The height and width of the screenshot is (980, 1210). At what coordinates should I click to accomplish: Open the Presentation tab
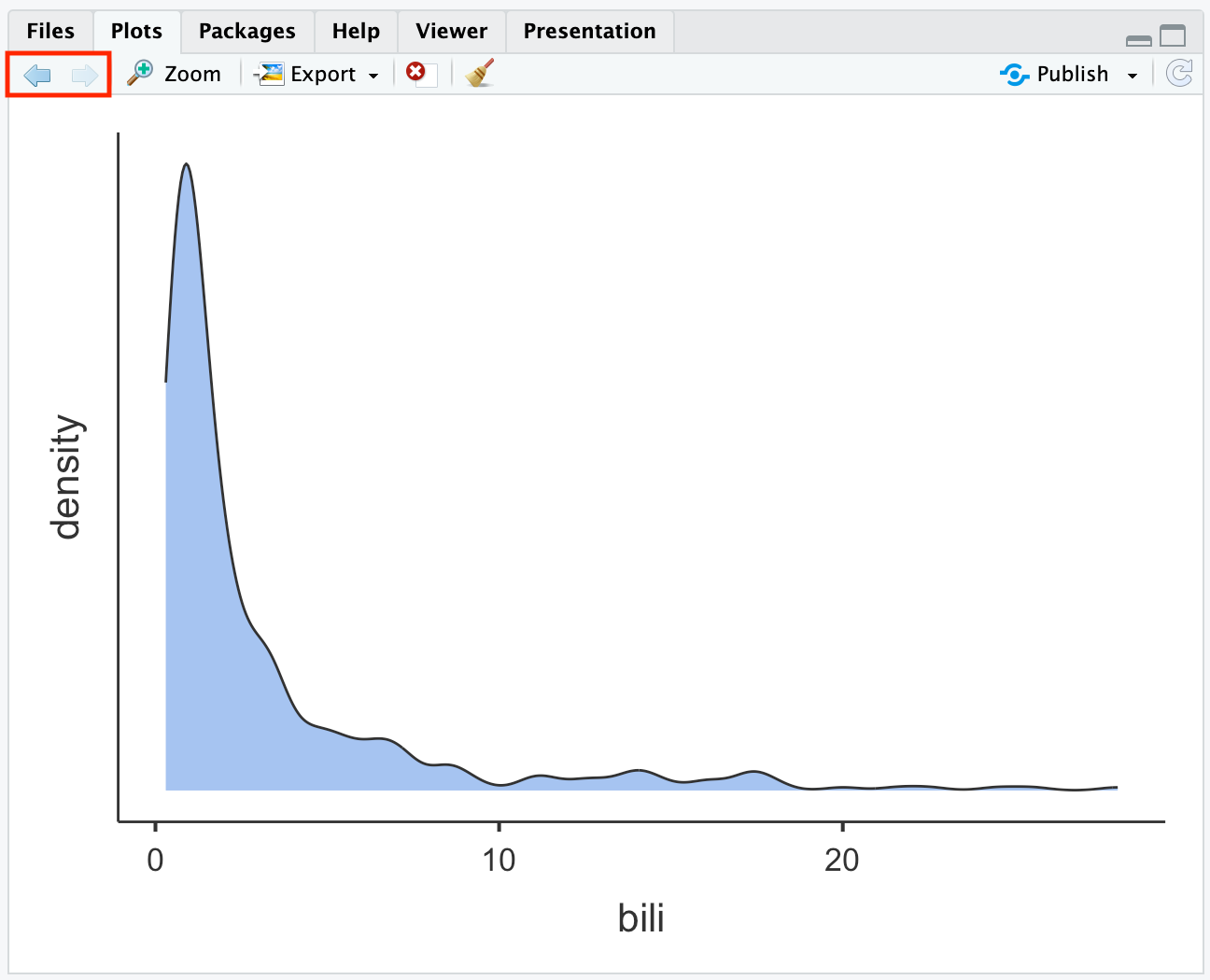[589, 31]
